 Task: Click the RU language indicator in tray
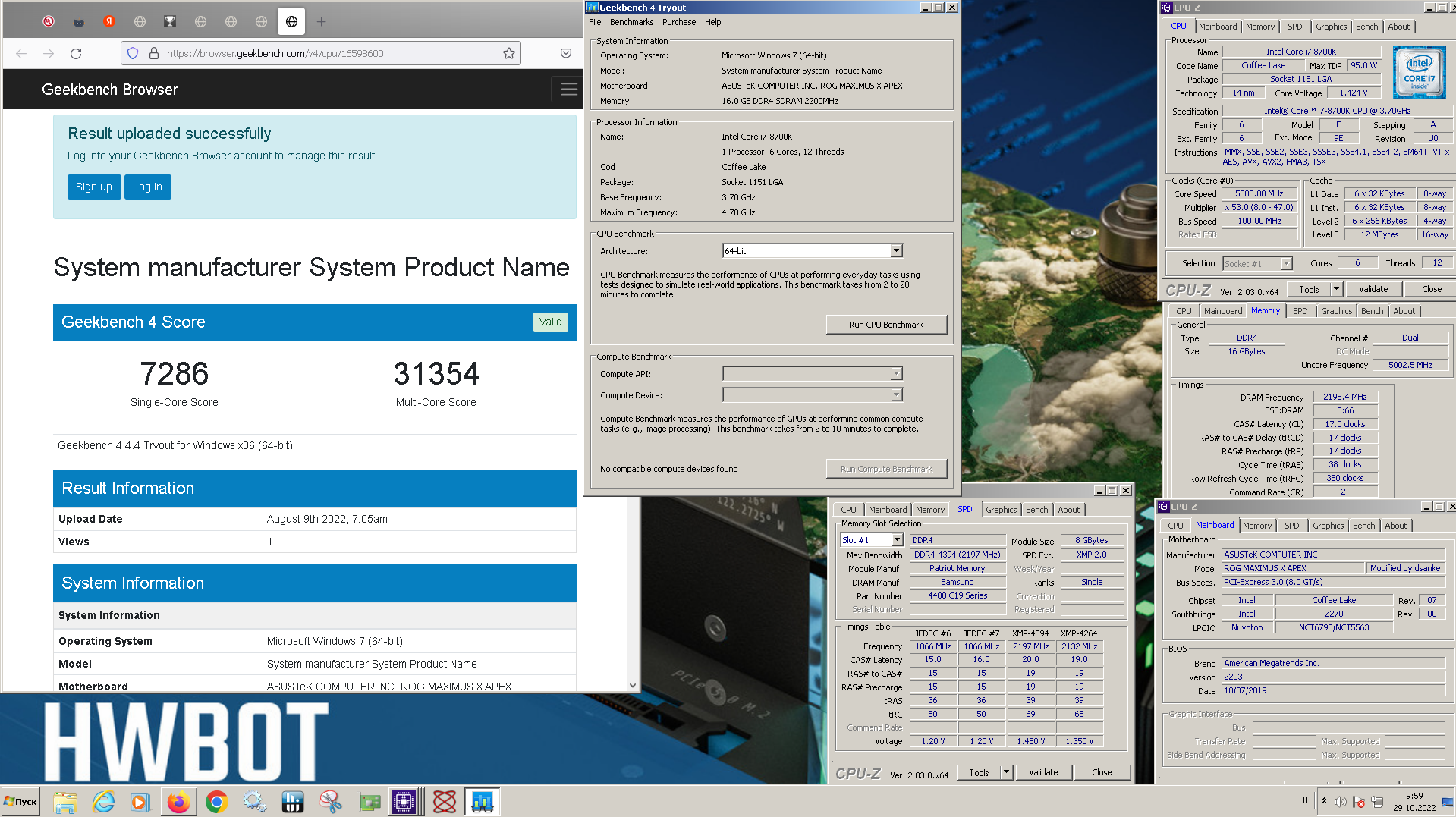[x=1305, y=800]
